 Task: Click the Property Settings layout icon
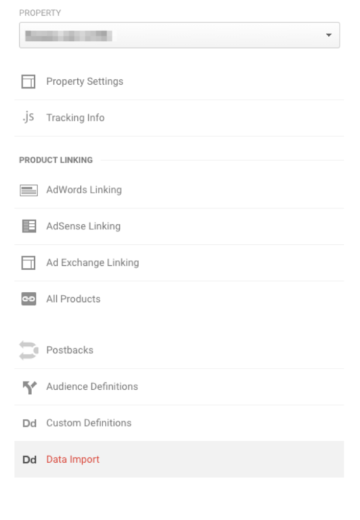pos(28,81)
